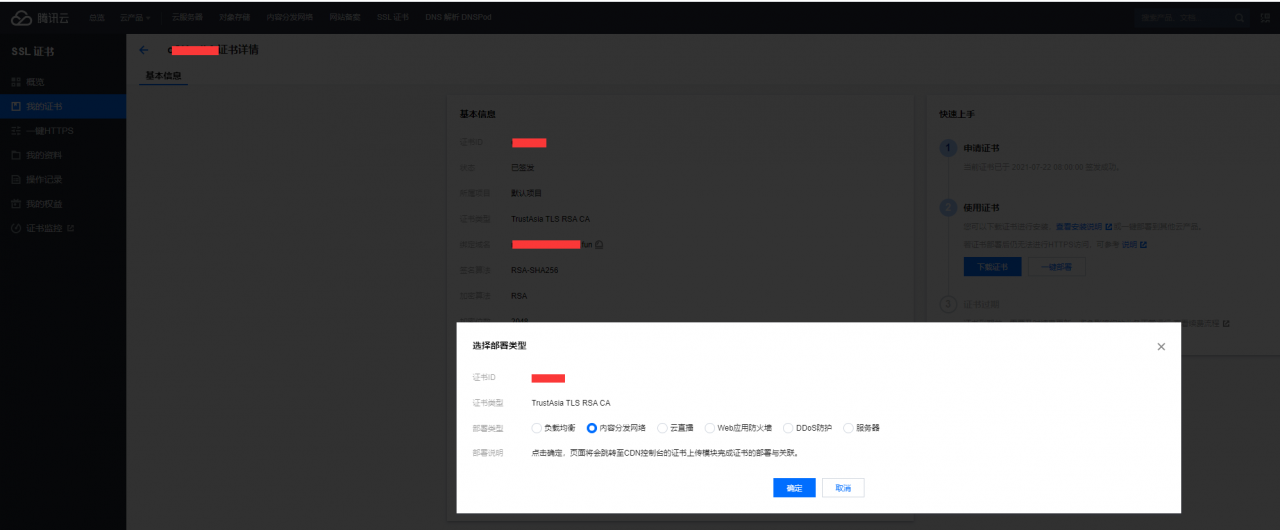Screen dimensions: 1280x530
Task: Click the back arrow beside 证书详情
Action: click(143, 50)
